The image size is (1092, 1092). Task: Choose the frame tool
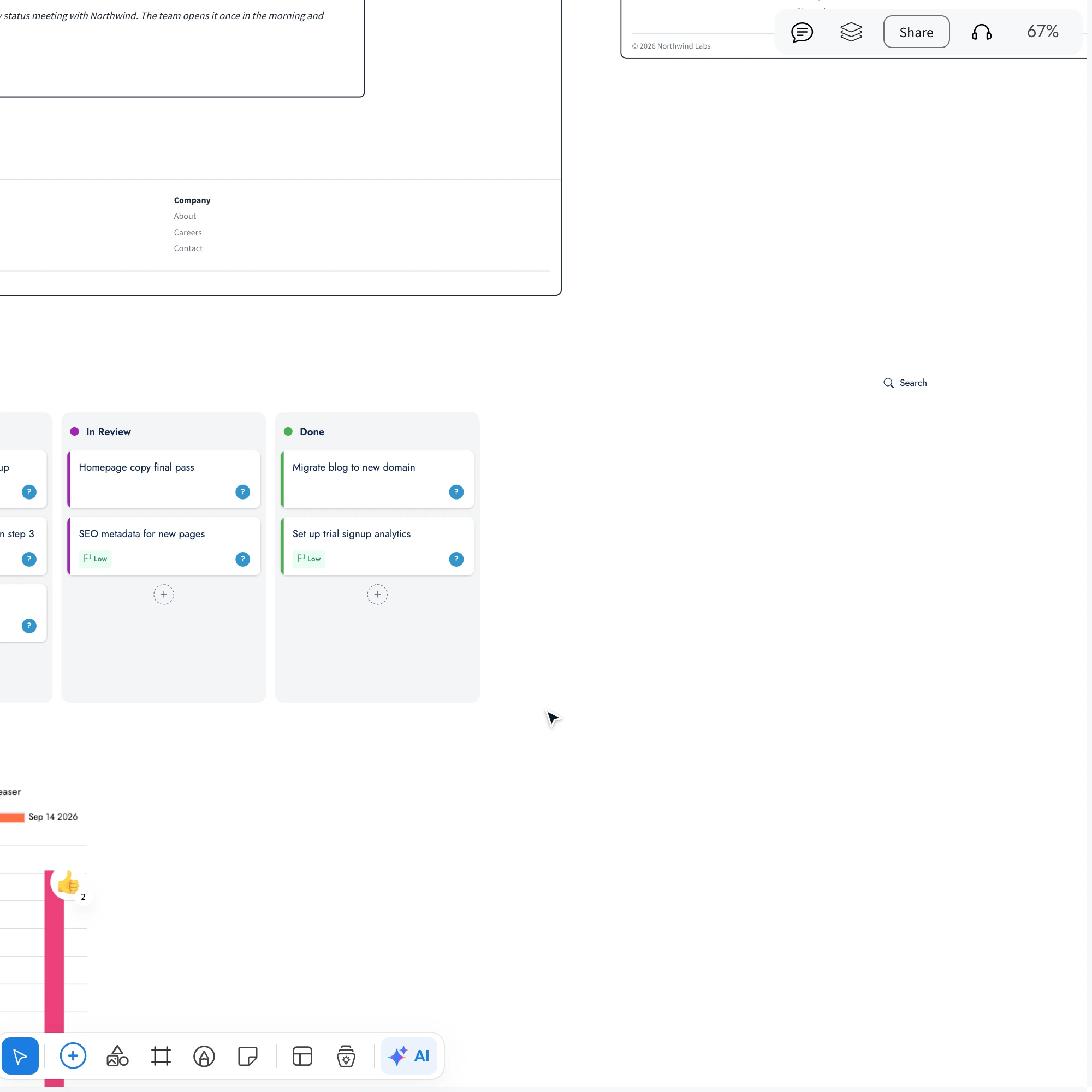pos(161,1056)
